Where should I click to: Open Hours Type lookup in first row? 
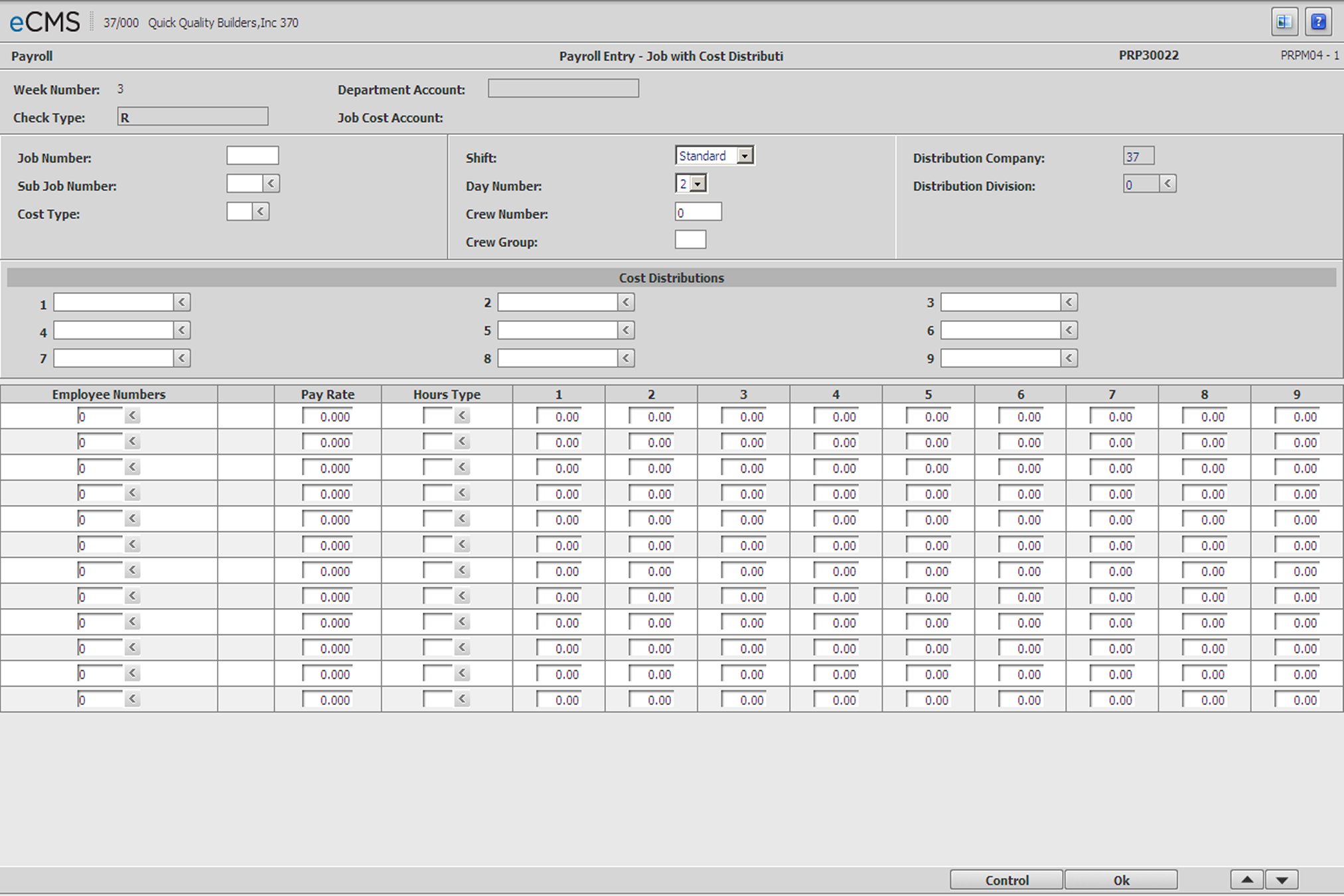point(462,415)
